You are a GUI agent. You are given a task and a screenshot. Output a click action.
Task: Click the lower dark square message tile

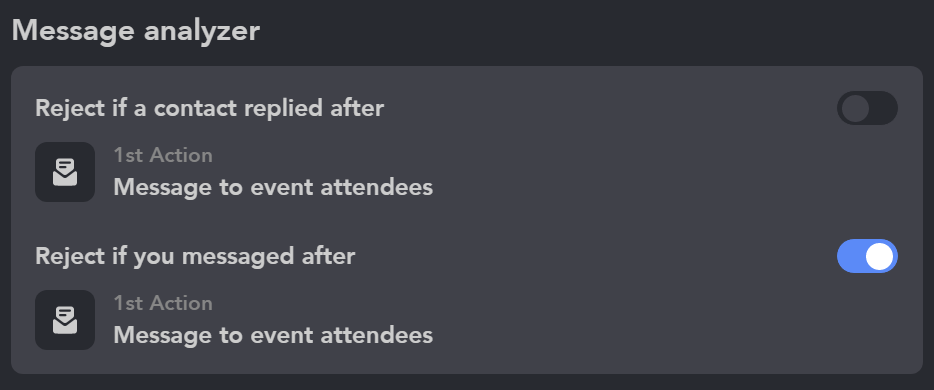click(x=65, y=320)
